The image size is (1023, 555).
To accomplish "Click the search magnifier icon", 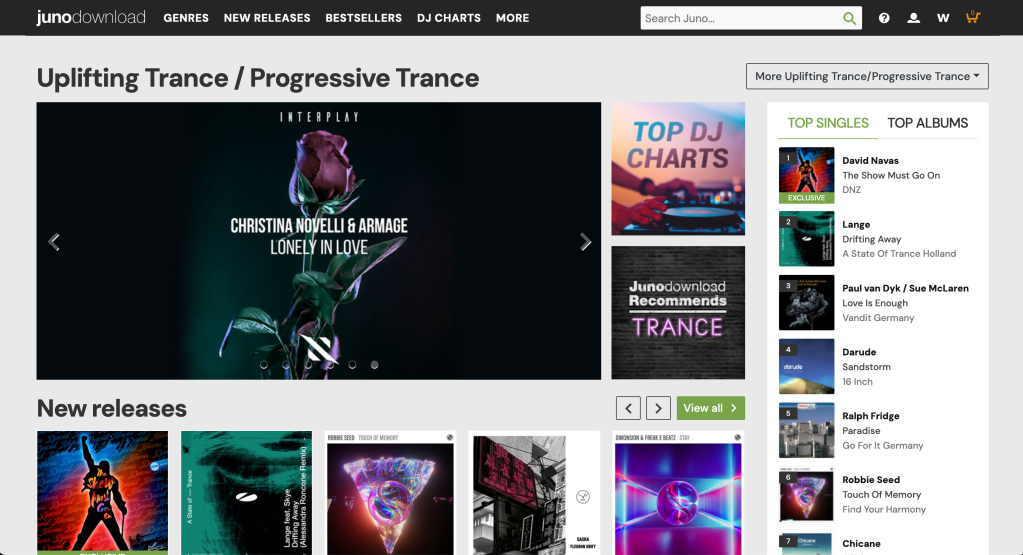I will 849,18.
